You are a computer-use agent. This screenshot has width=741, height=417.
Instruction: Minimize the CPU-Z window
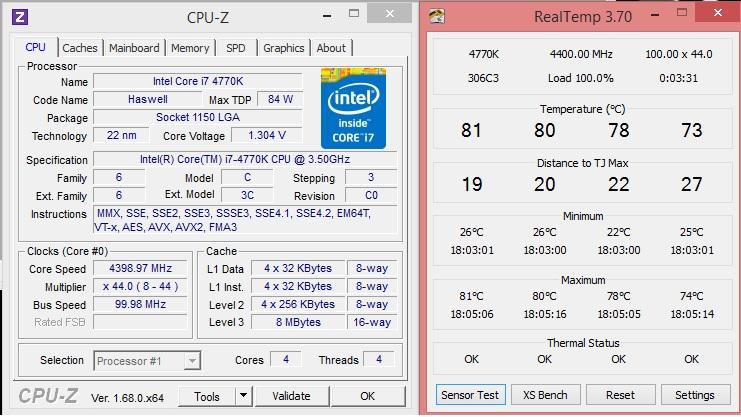coord(327,16)
